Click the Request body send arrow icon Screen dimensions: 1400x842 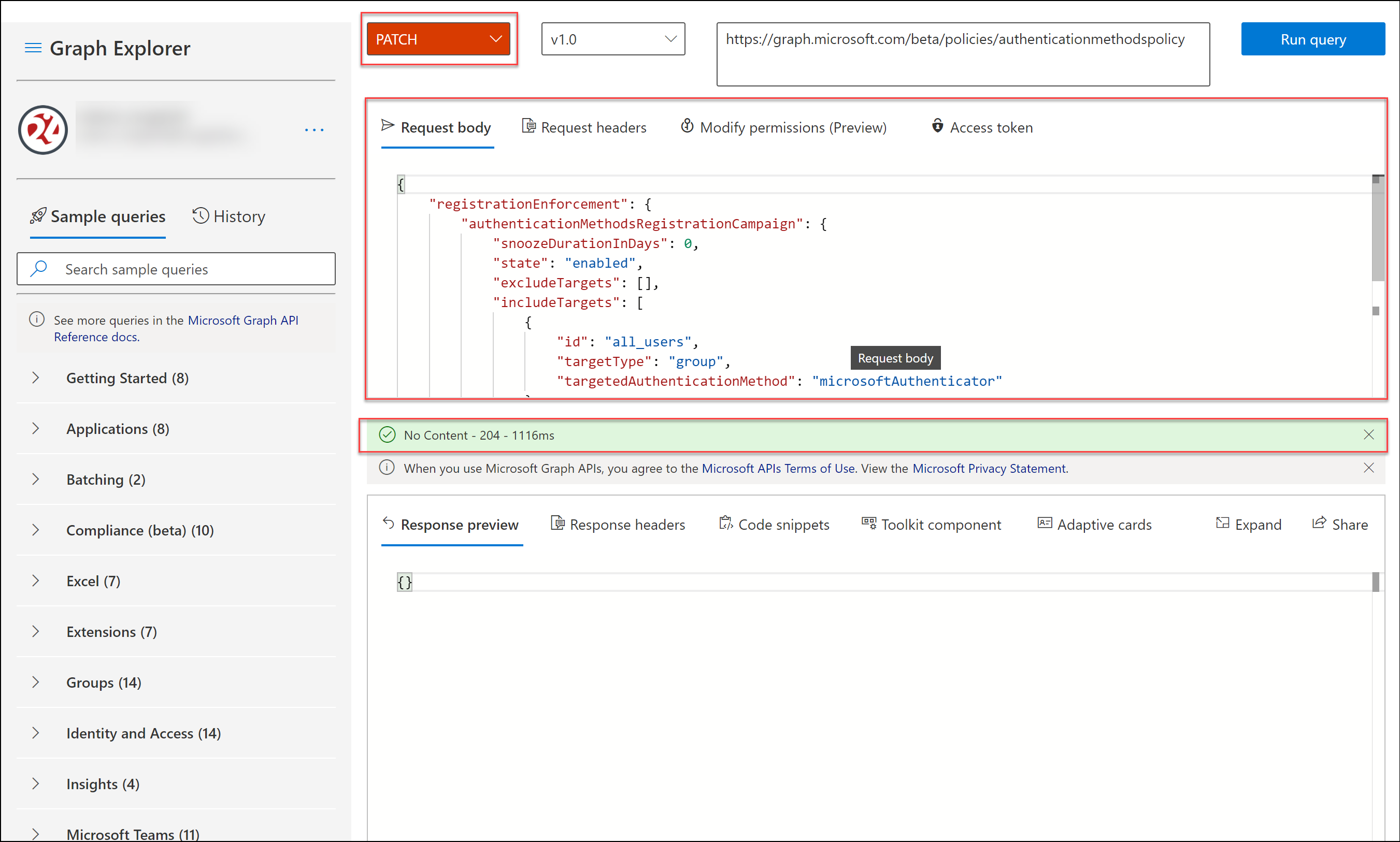(388, 125)
